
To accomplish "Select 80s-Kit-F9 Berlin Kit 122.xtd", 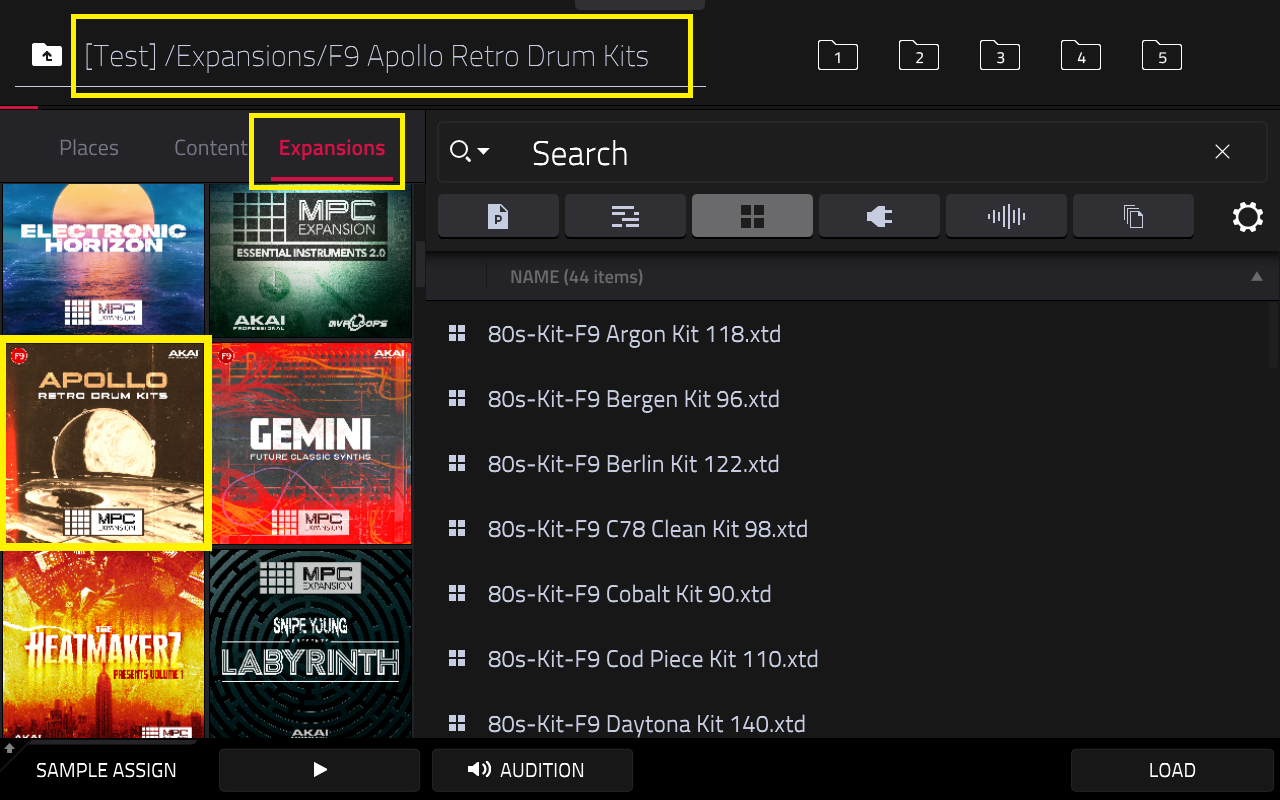I will click(x=848, y=464).
